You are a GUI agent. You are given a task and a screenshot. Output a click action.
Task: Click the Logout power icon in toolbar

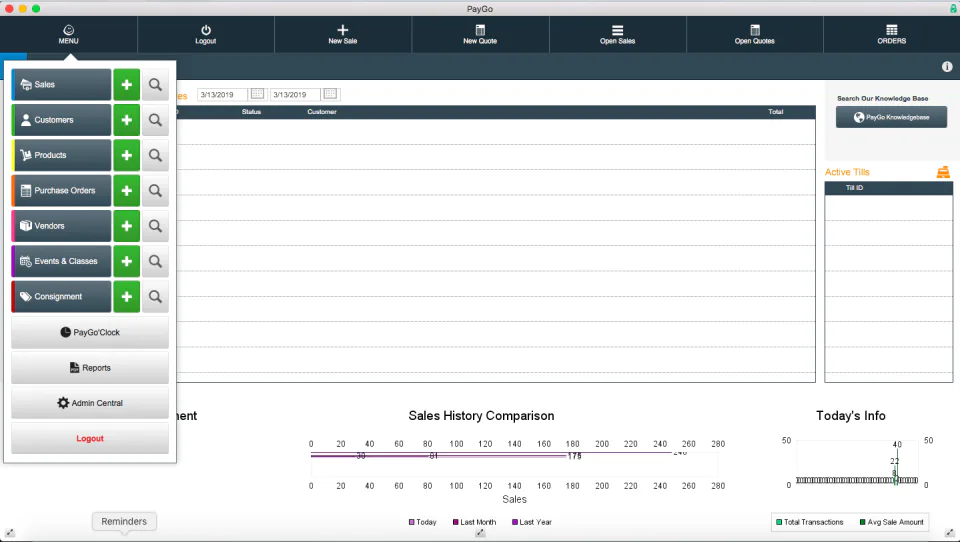coord(206,34)
